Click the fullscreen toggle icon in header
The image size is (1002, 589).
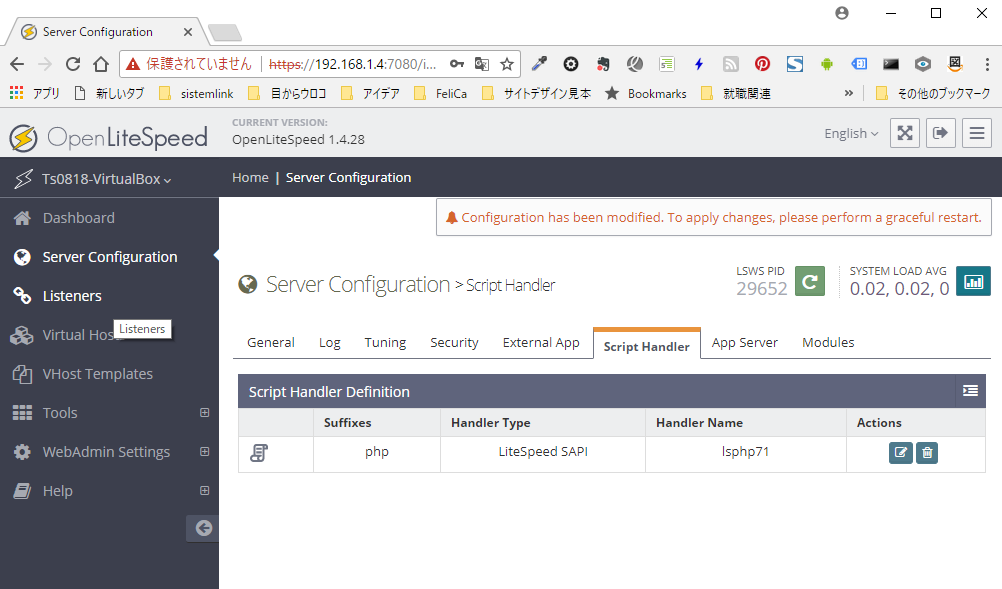(905, 133)
